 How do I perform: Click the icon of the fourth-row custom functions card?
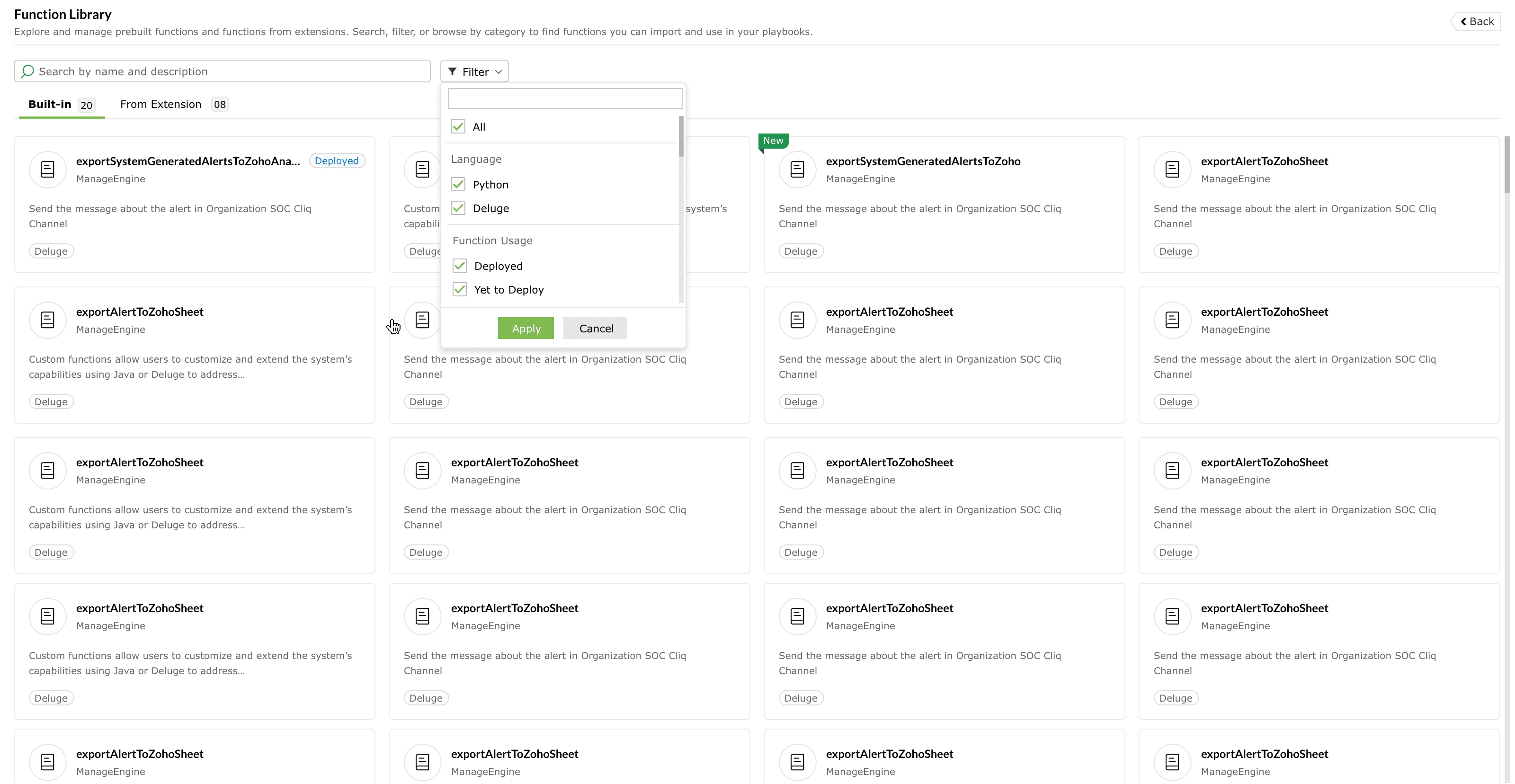(48, 616)
